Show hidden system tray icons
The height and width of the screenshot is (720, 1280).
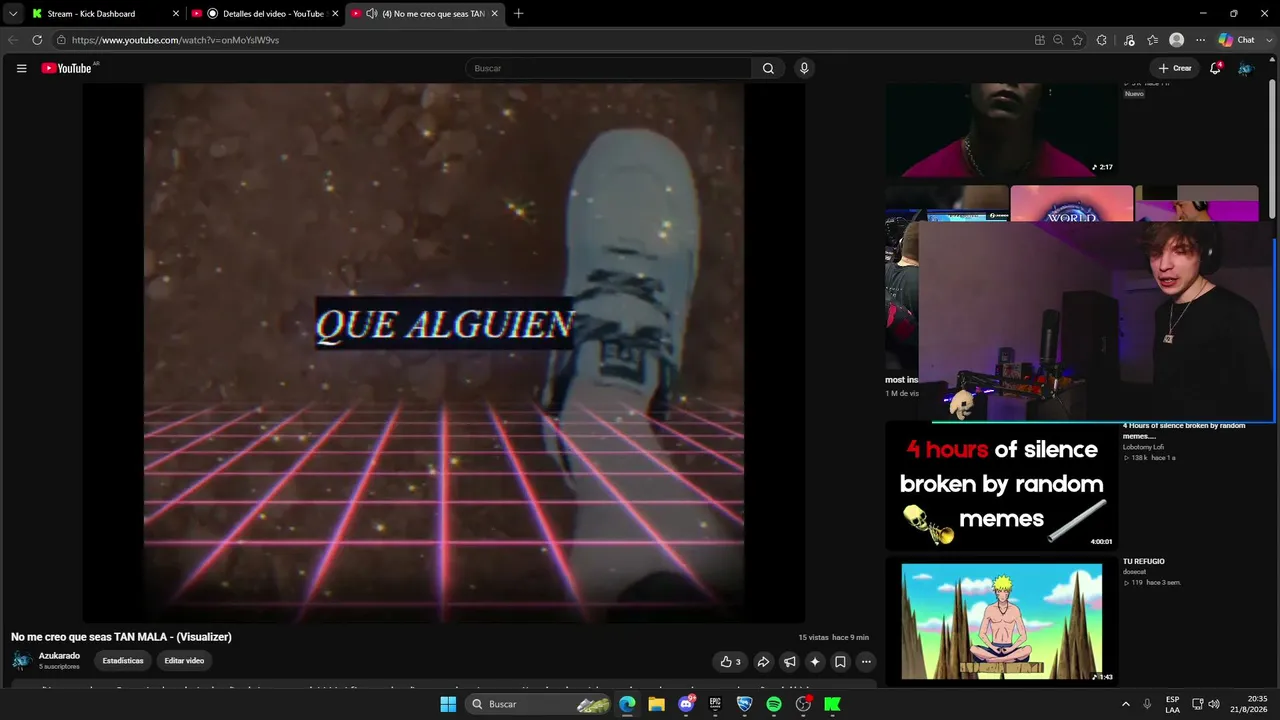[x=1125, y=704]
